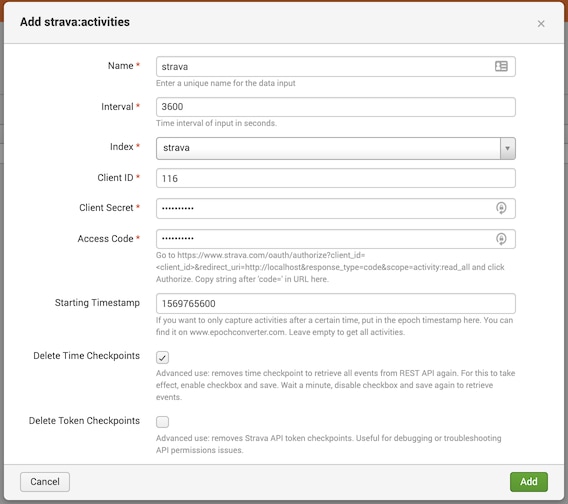Open the Index dropdown arrow
Viewport: 568px width, 504px height.
(x=508, y=148)
